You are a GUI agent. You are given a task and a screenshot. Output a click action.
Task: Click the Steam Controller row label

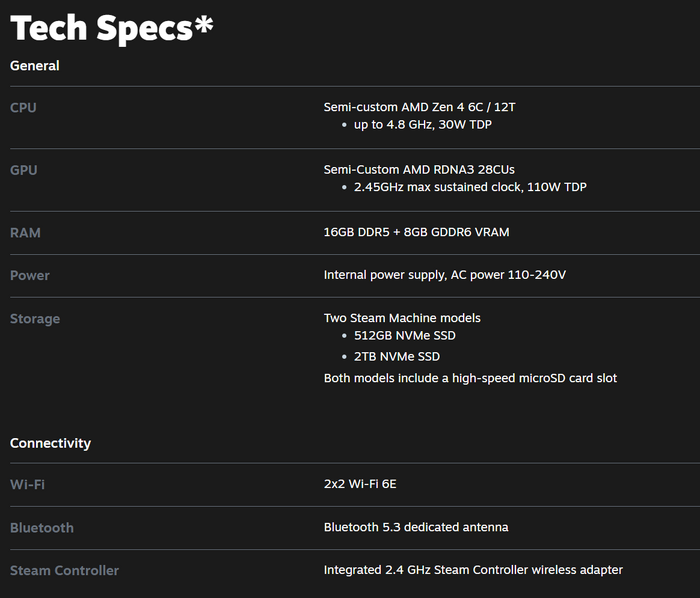64,570
